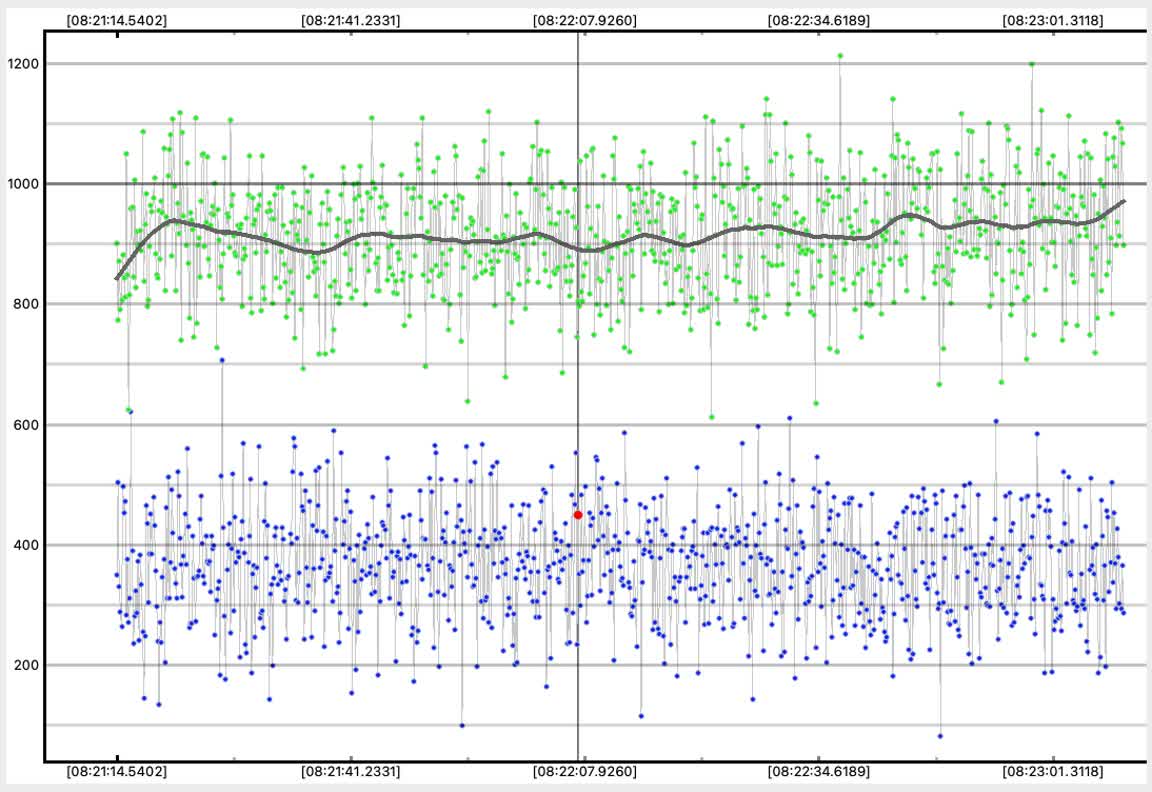Screen dimensions: 1152x792
Task: Click top axis label 08:22:07.9260
Action: (x=584, y=19)
